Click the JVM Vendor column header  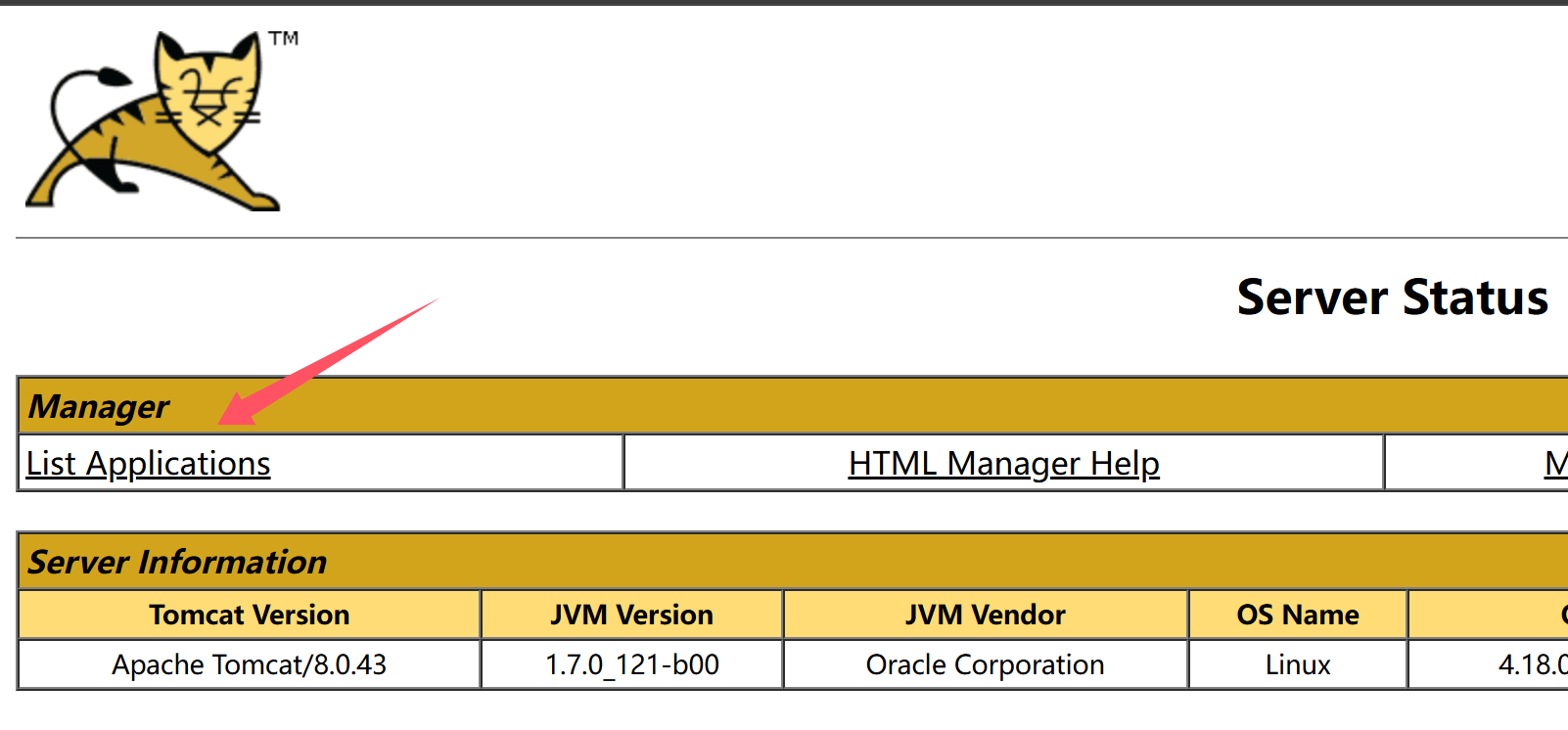985,615
